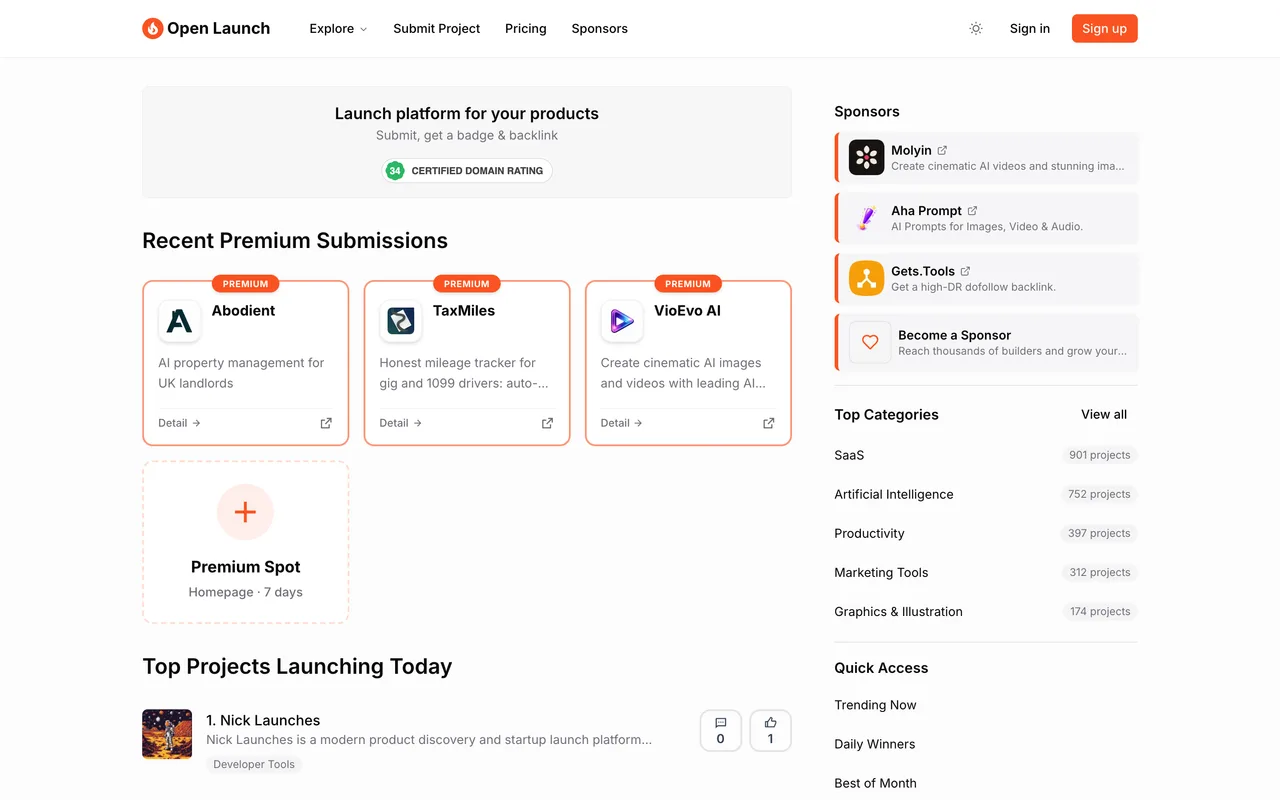This screenshot has width=1280, height=800.
Task: Open Abodient external website icon
Action: pyautogui.click(x=326, y=423)
